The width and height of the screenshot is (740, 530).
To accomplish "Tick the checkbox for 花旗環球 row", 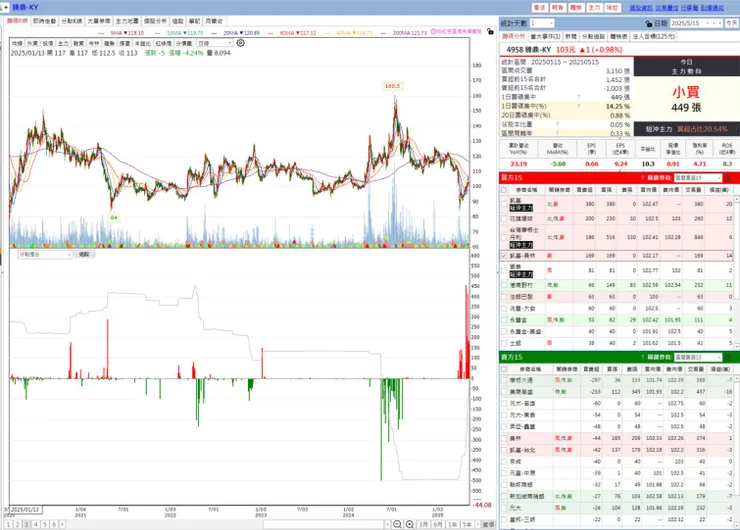I will [504, 219].
